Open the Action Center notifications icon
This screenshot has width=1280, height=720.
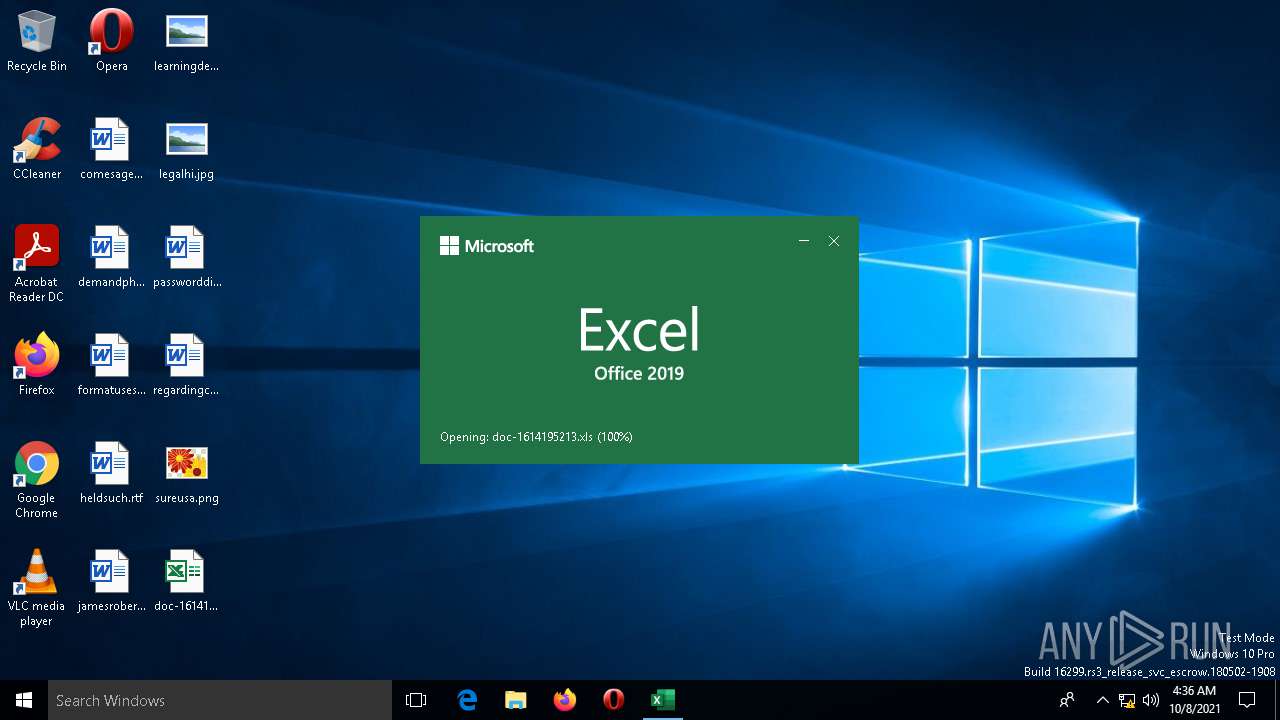[x=1248, y=700]
